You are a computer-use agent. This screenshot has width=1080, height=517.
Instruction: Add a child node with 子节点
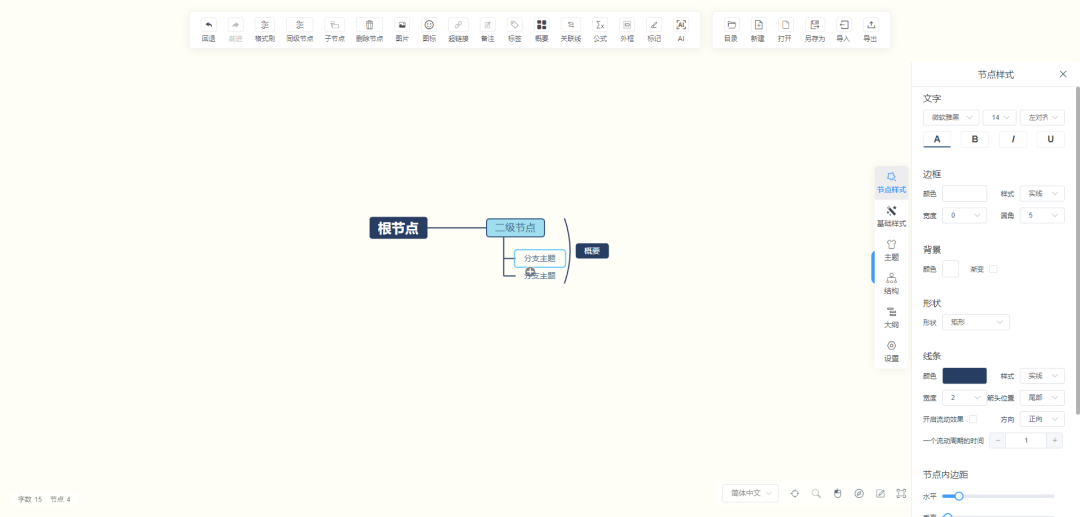[334, 25]
